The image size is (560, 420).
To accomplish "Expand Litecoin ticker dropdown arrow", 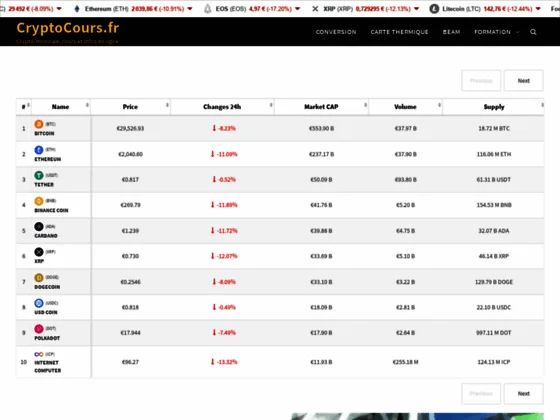I will click(538, 9).
